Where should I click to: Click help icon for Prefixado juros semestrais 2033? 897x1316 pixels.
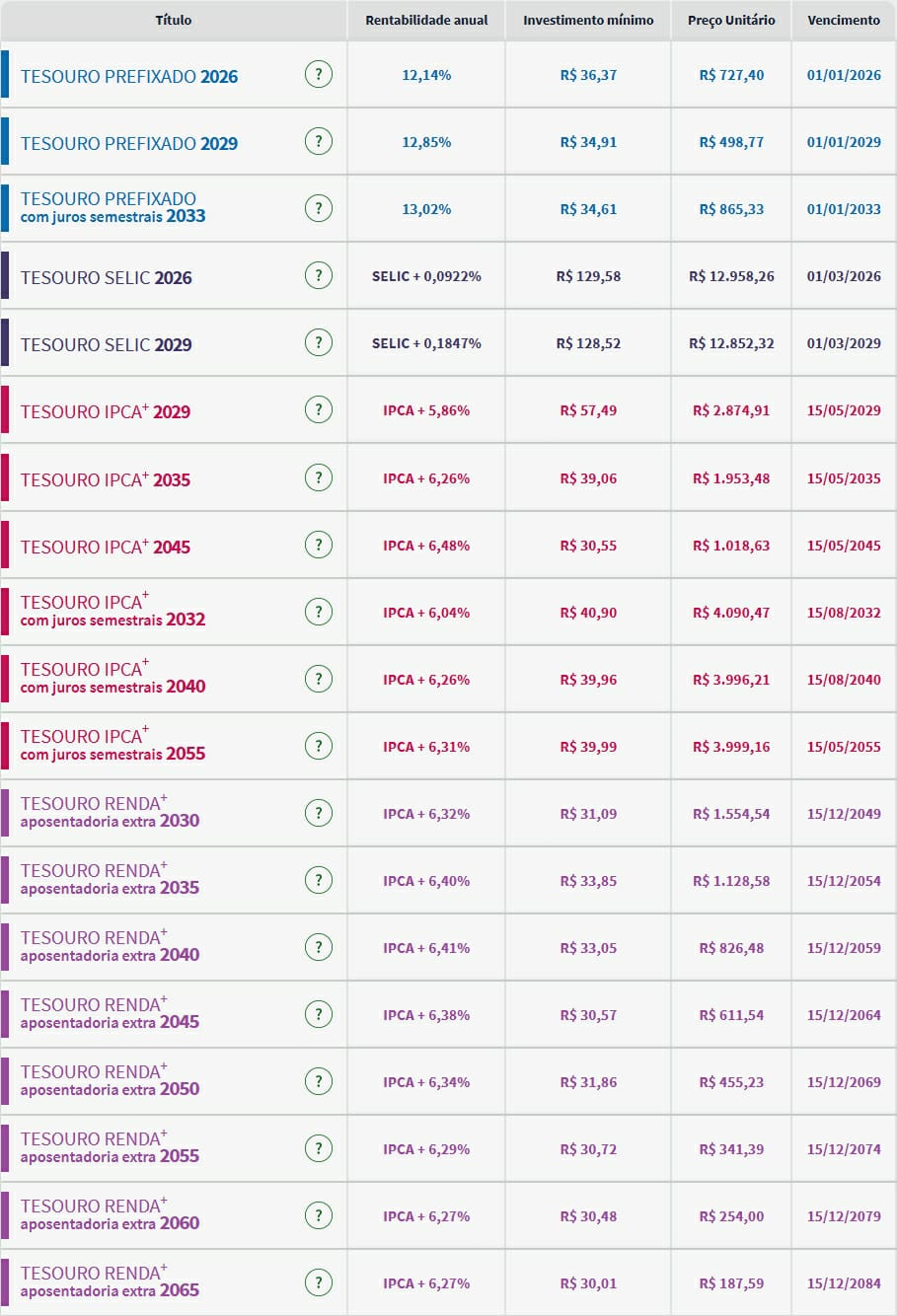pos(318,208)
